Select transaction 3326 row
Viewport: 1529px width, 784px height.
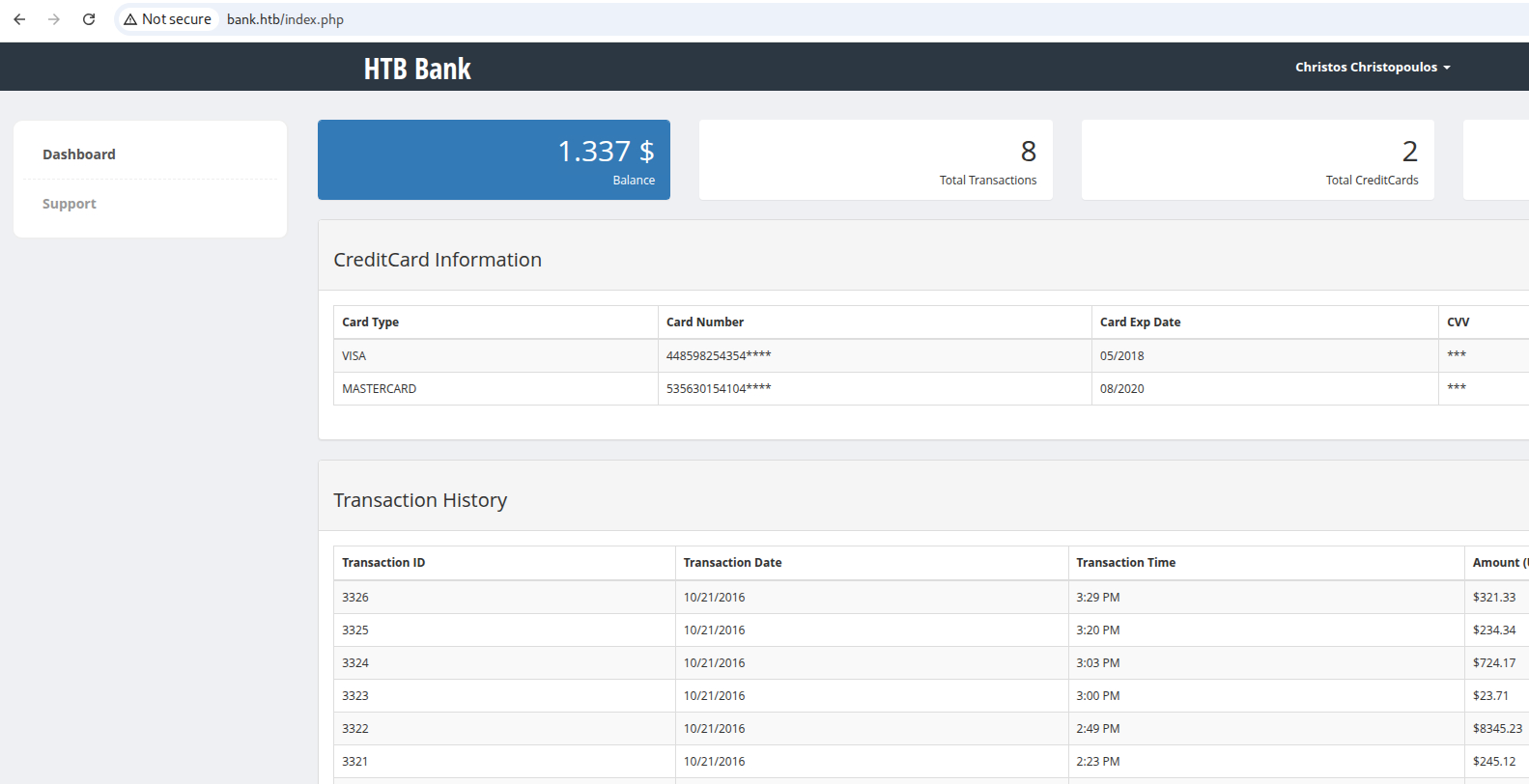(x=355, y=598)
